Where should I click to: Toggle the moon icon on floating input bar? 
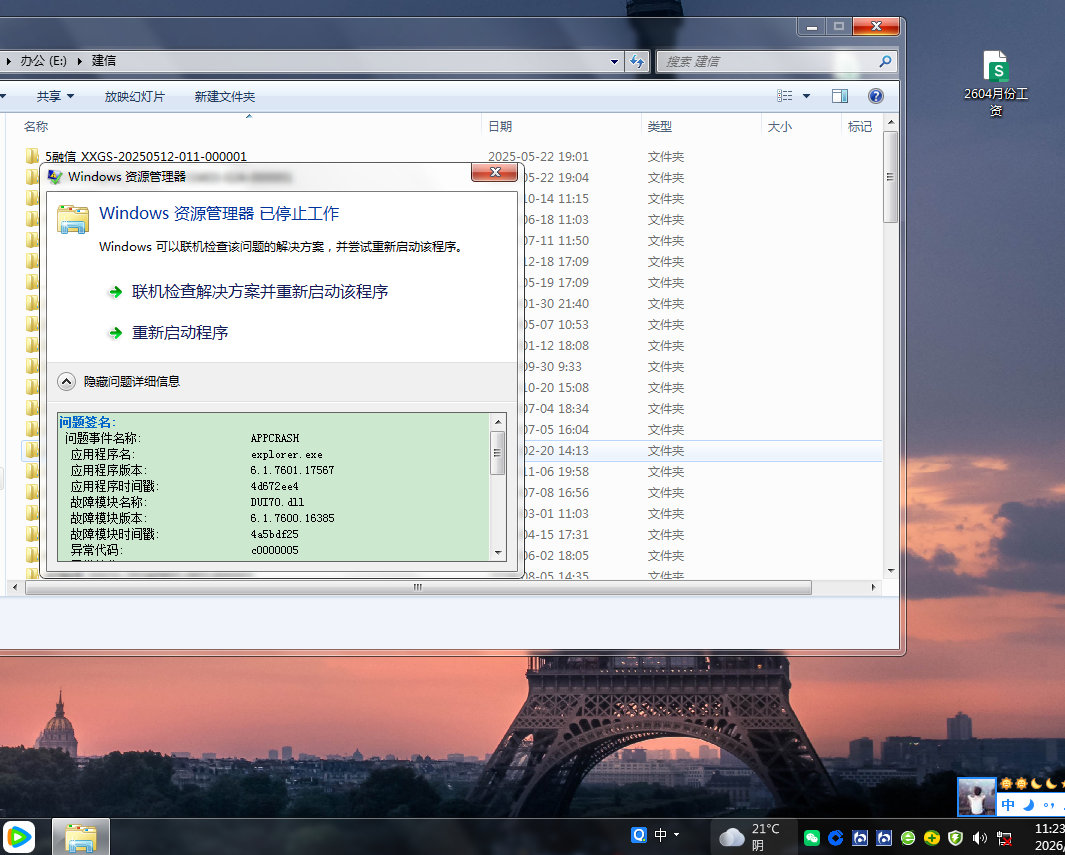click(1028, 805)
